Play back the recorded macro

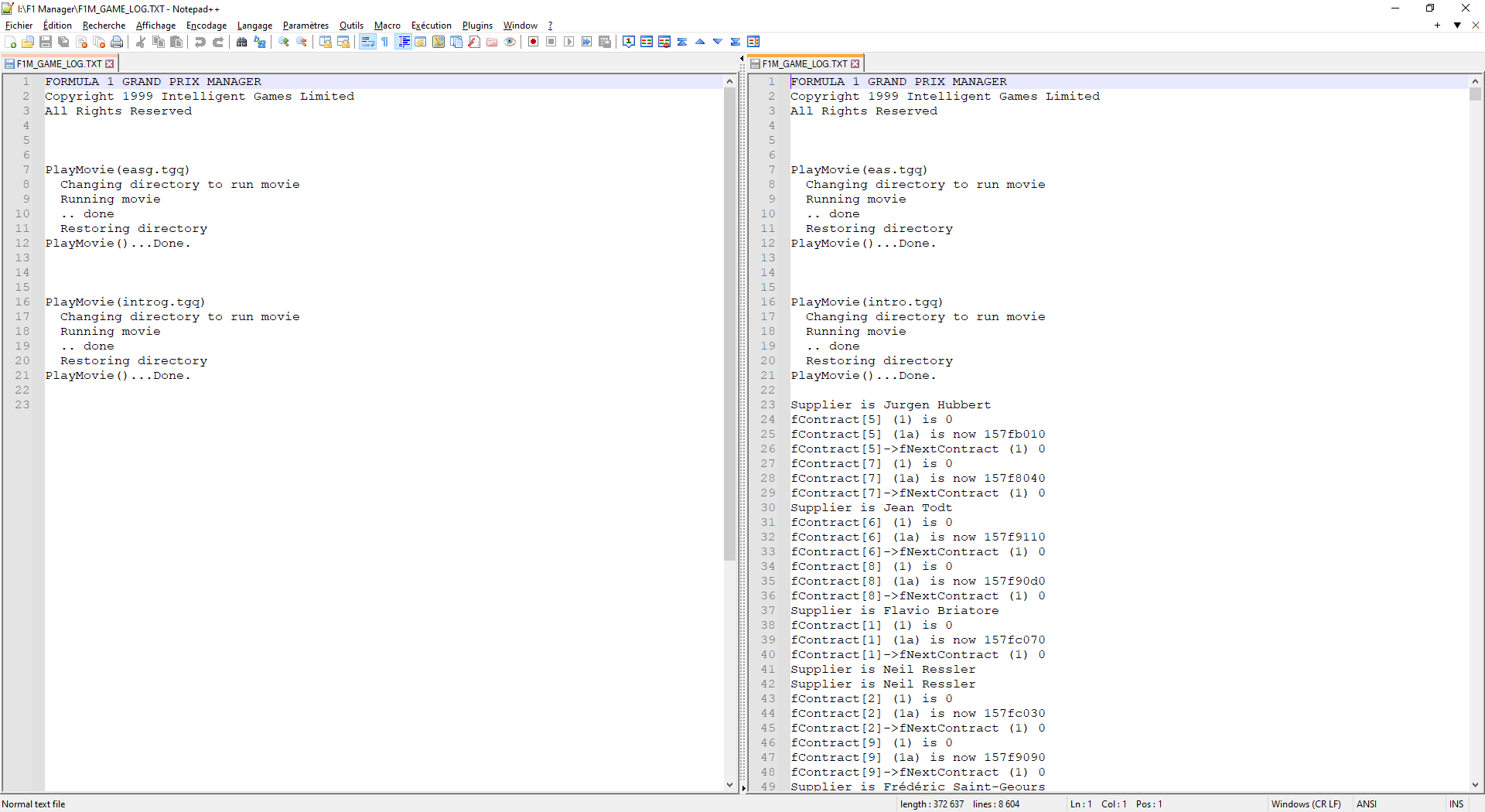(569, 42)
